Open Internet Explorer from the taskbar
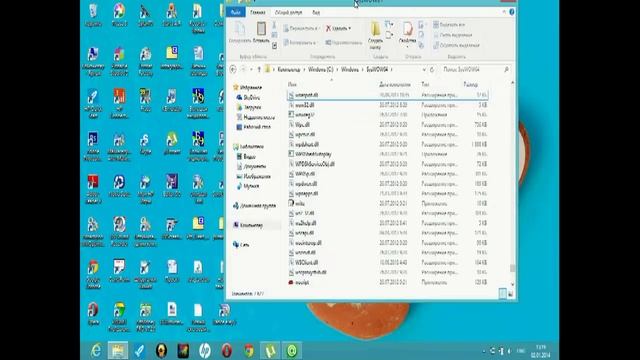 coord(96,350)
